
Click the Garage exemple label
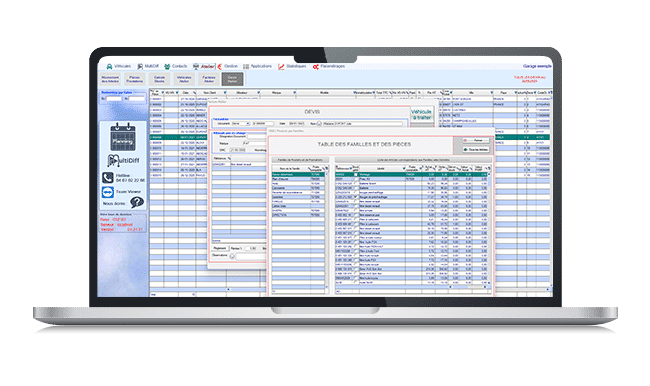[x=537, y=66]
